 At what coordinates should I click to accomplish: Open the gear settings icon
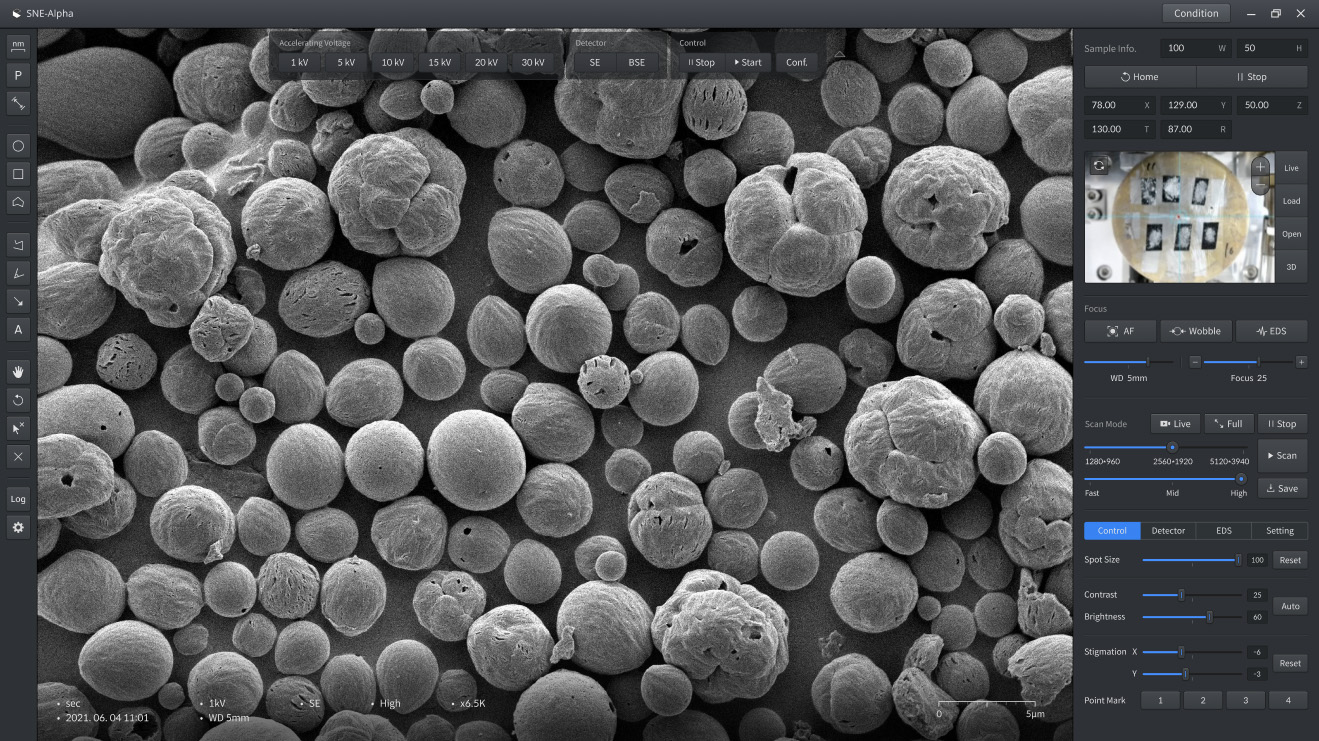(x=18, y=527)
